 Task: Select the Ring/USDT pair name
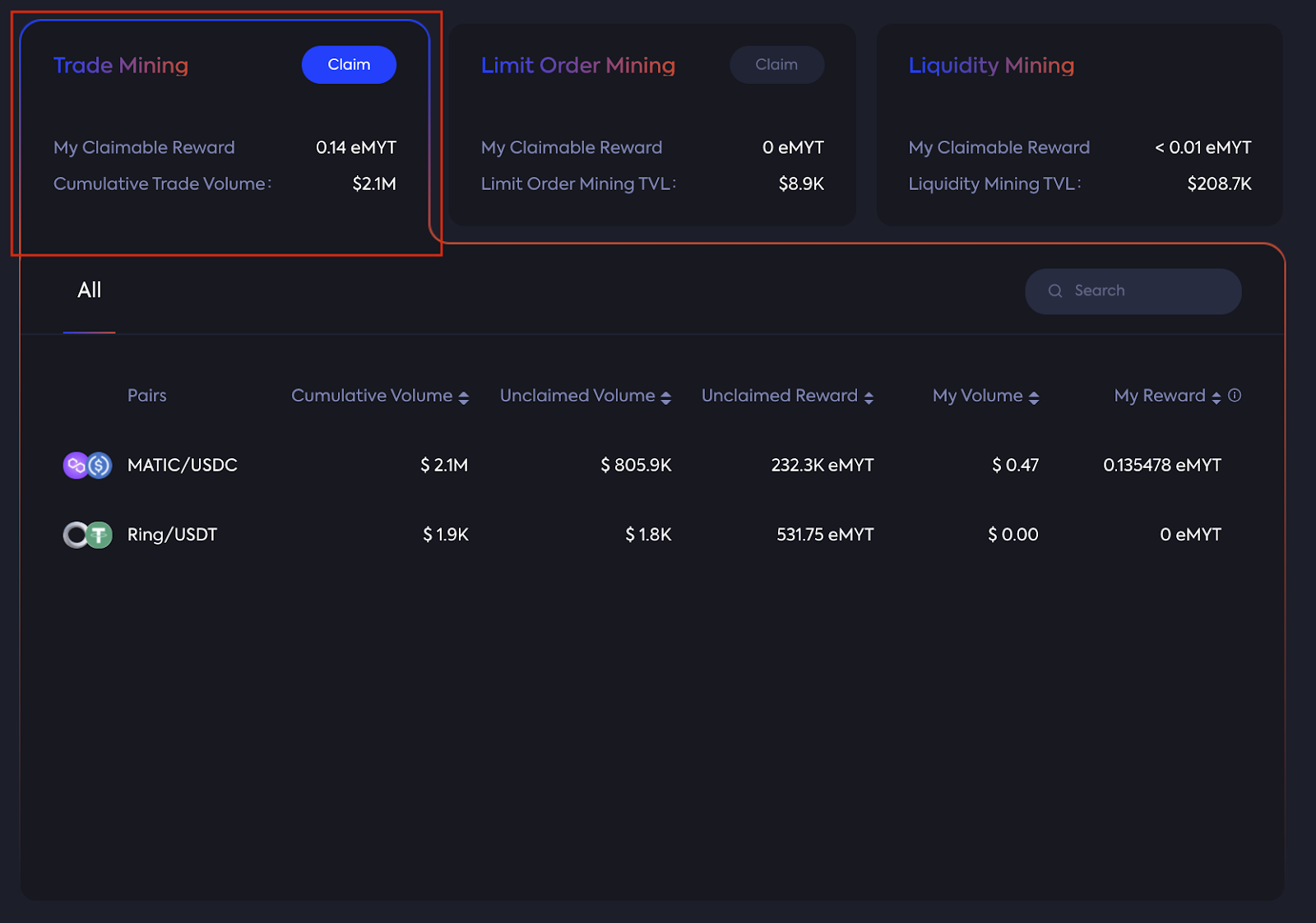tap(172, 535)
